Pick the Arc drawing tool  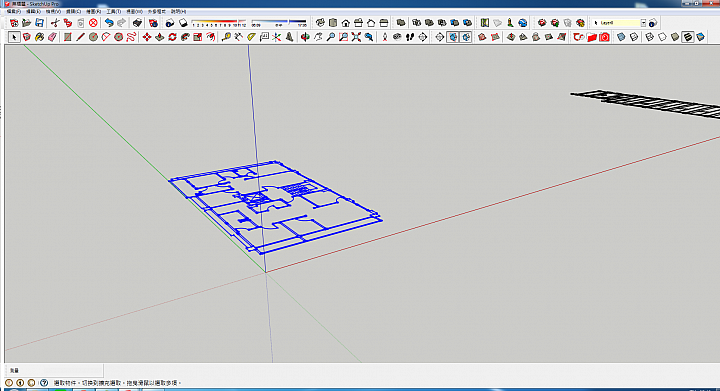point(106,37)
